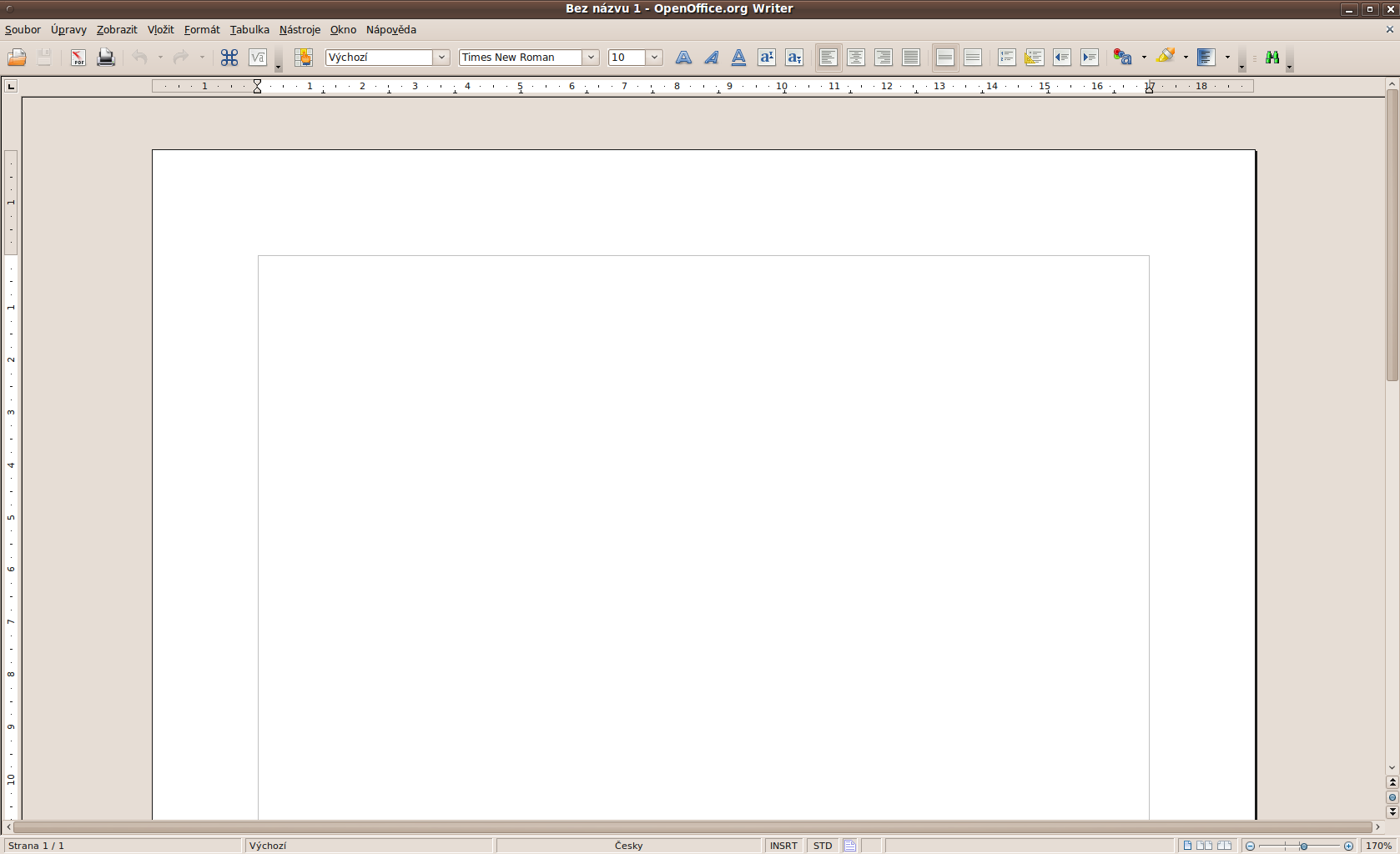1400x854 pixels.
Task: Open the Okno menu
Action: 343,30
